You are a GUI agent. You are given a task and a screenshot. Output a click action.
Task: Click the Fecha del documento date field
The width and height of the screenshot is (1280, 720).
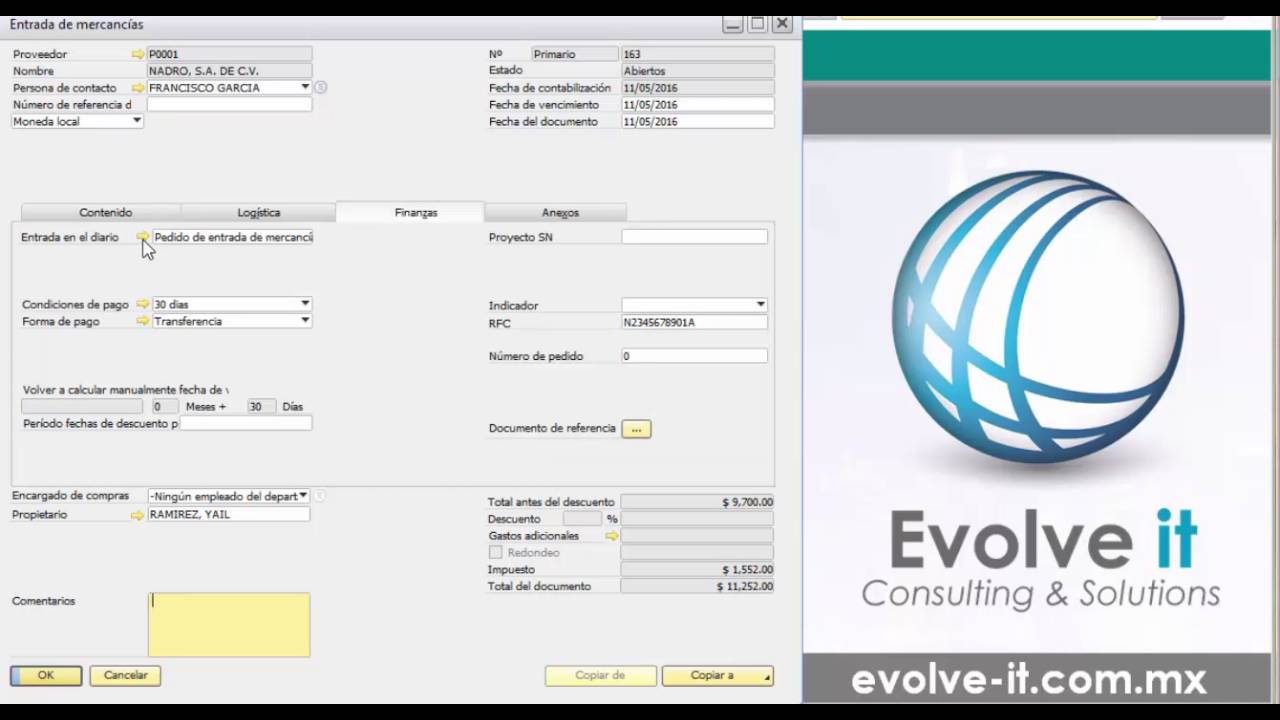pyautogui.click(x=698, y=122)
